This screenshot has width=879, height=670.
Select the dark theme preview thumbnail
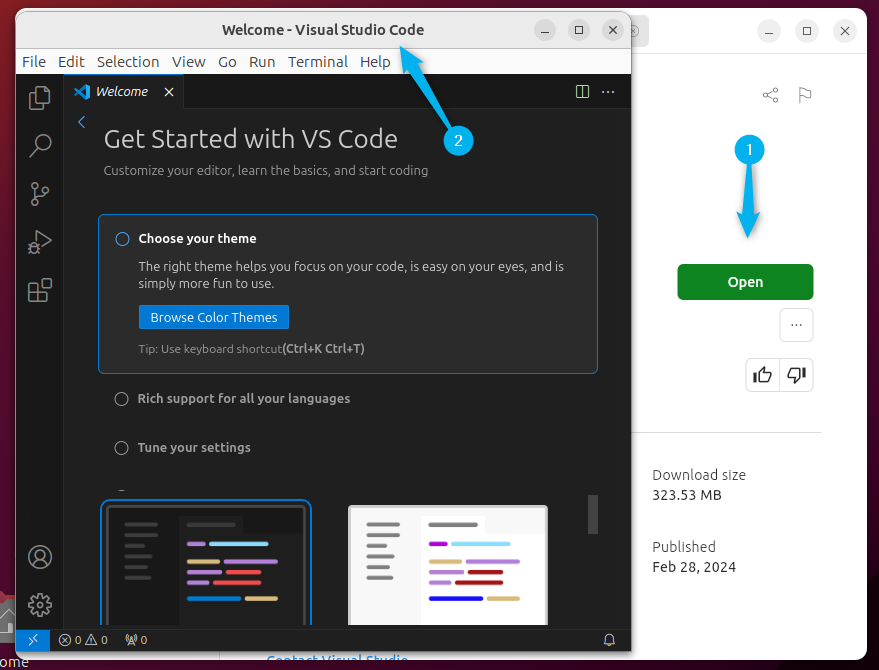[205, 565]
